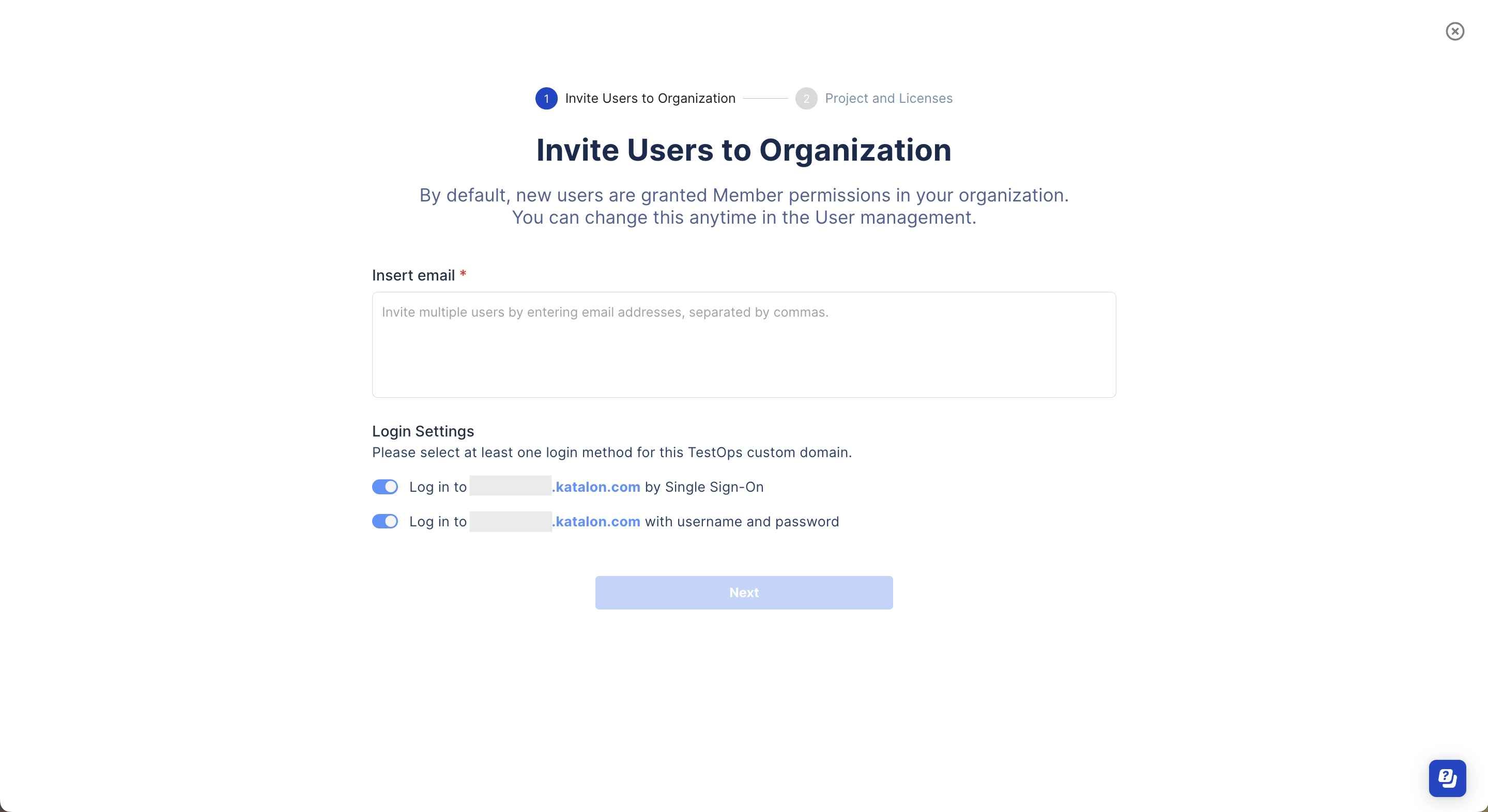
Task: Open the question-mark support bubble
Action: (x=1447, y=777)
